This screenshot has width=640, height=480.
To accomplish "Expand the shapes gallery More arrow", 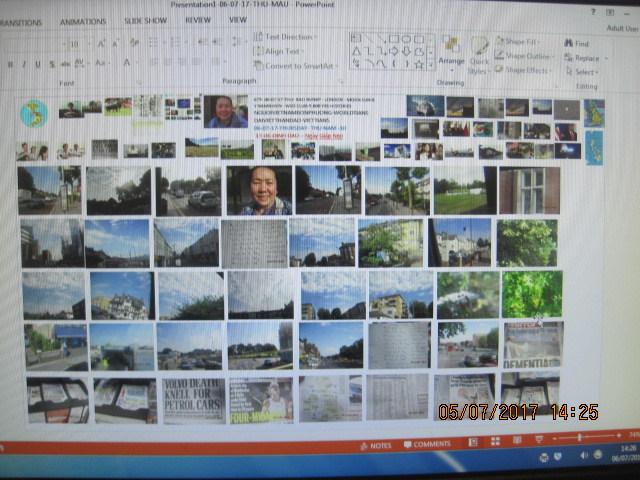I will (x=431, y=64).
